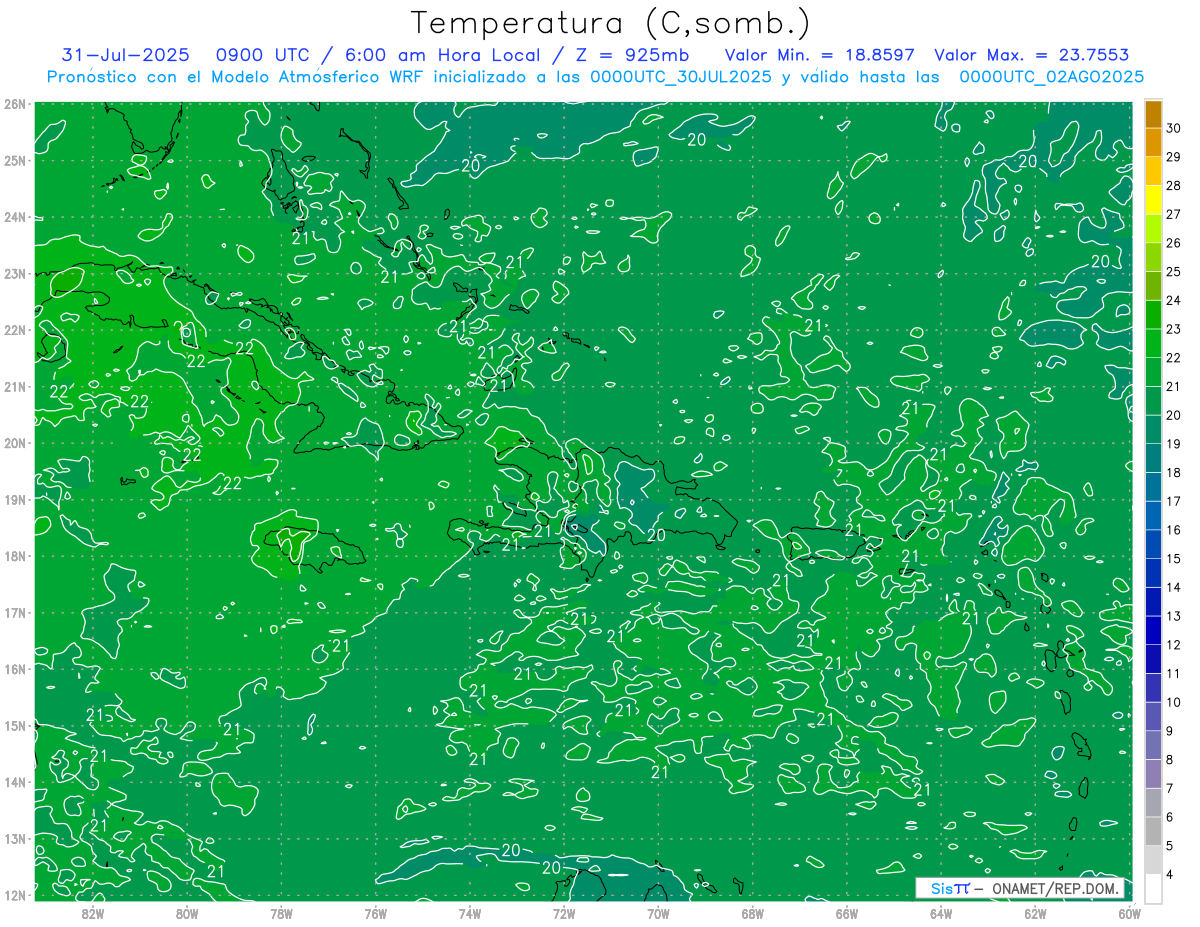Click the latitude label '20N'

click(x=15, y=443)
